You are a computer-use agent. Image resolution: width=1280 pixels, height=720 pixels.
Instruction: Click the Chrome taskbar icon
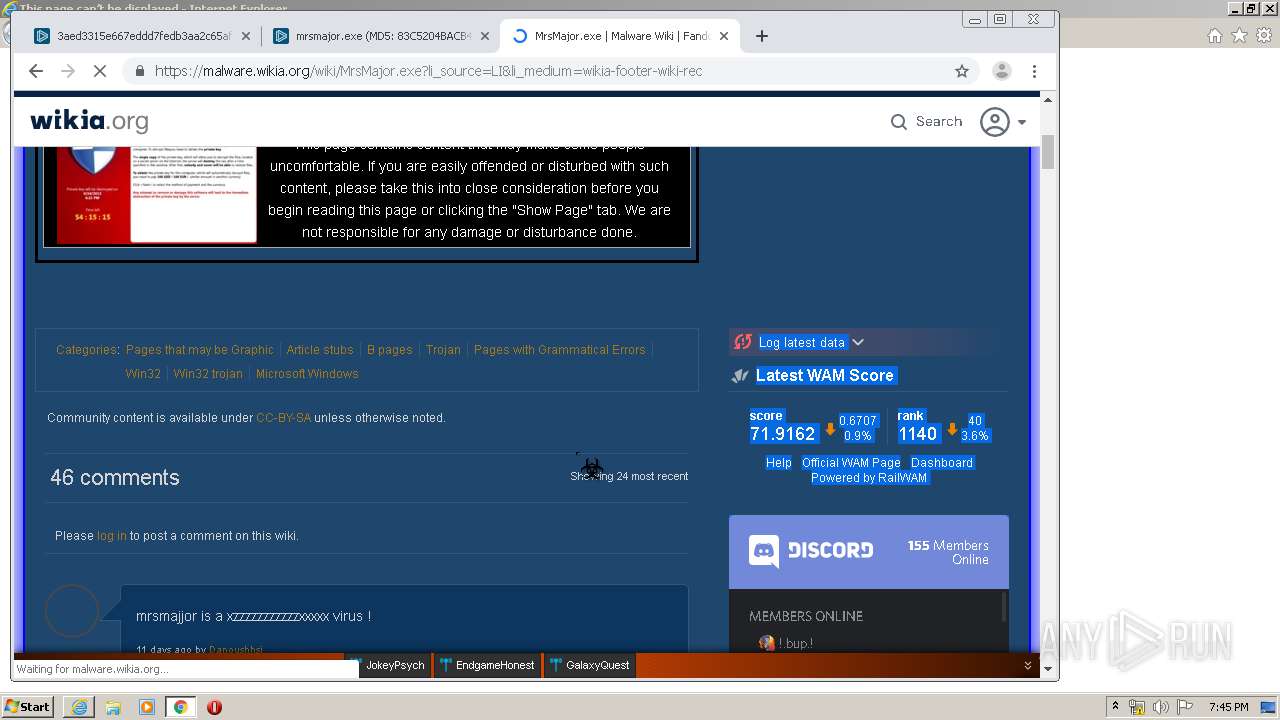(180, 707)
